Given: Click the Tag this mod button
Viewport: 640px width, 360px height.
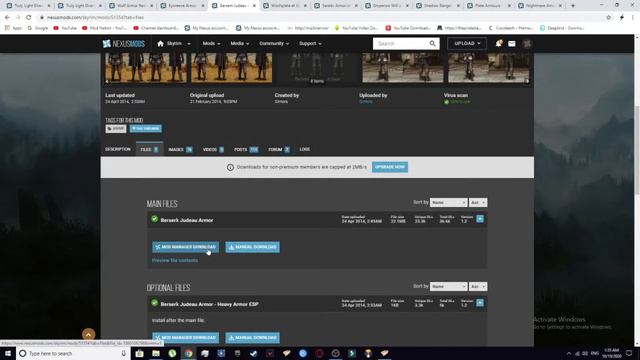Looking at the screenshot, I should click(x=146, y=129).
